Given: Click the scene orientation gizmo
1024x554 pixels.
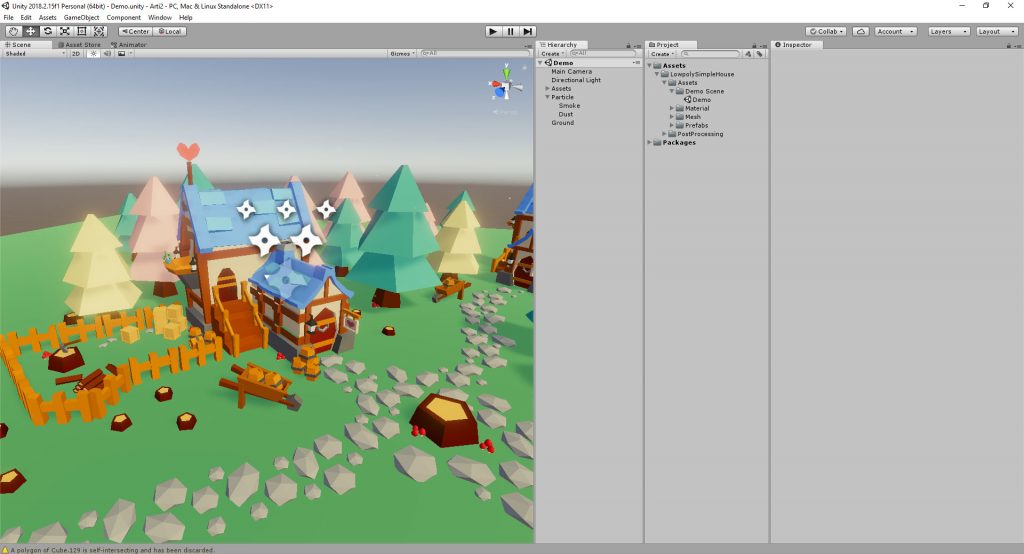Looking at the screenshot, I should click(x=505, y=83).
